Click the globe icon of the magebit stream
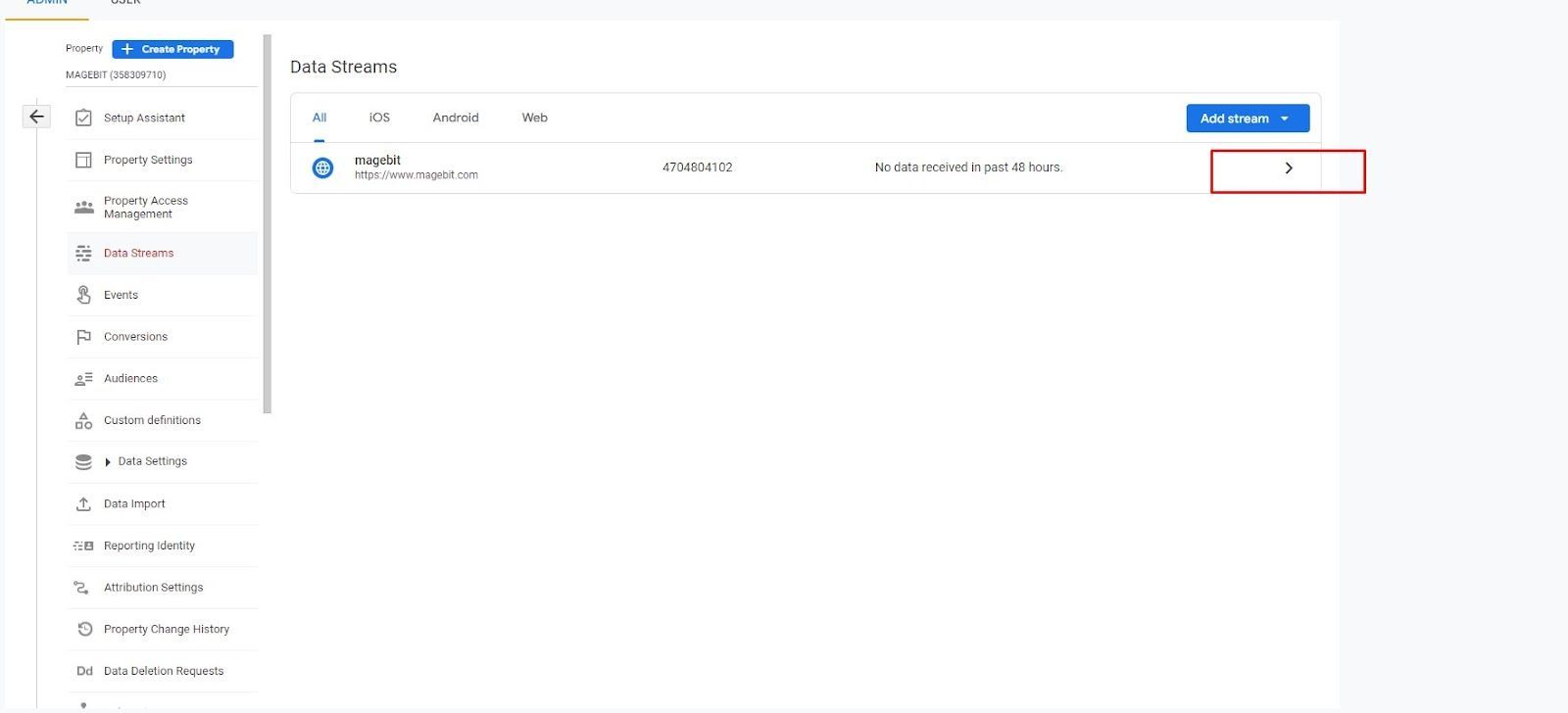Viewport: 1568px width, 713px height. pos(322,167)
